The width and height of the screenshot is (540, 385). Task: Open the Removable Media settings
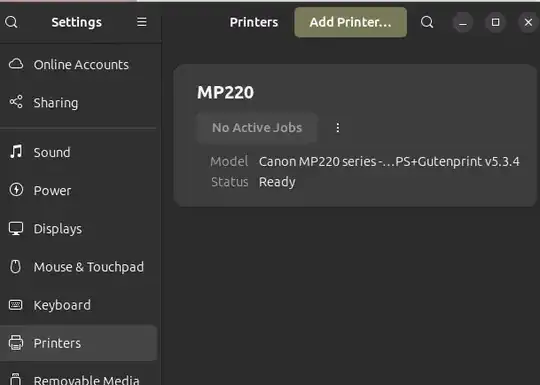79,375
